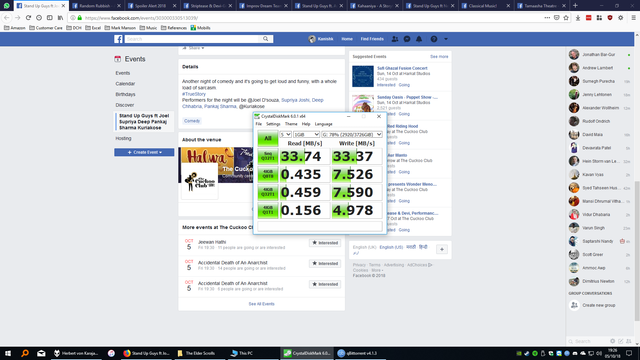Run the 4KiB Q32T1 test
The width and height of the screenshot is (640, 360).
(268, 192)
